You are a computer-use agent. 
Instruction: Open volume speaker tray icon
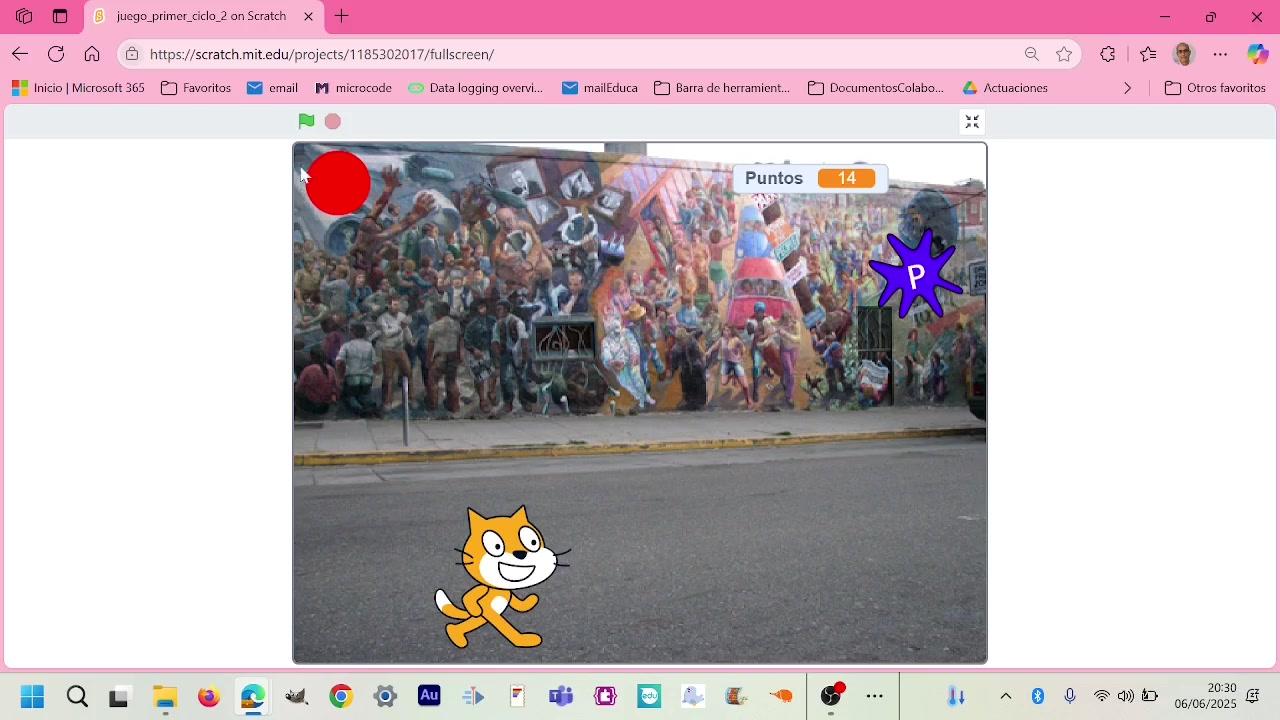(1126, 696)
